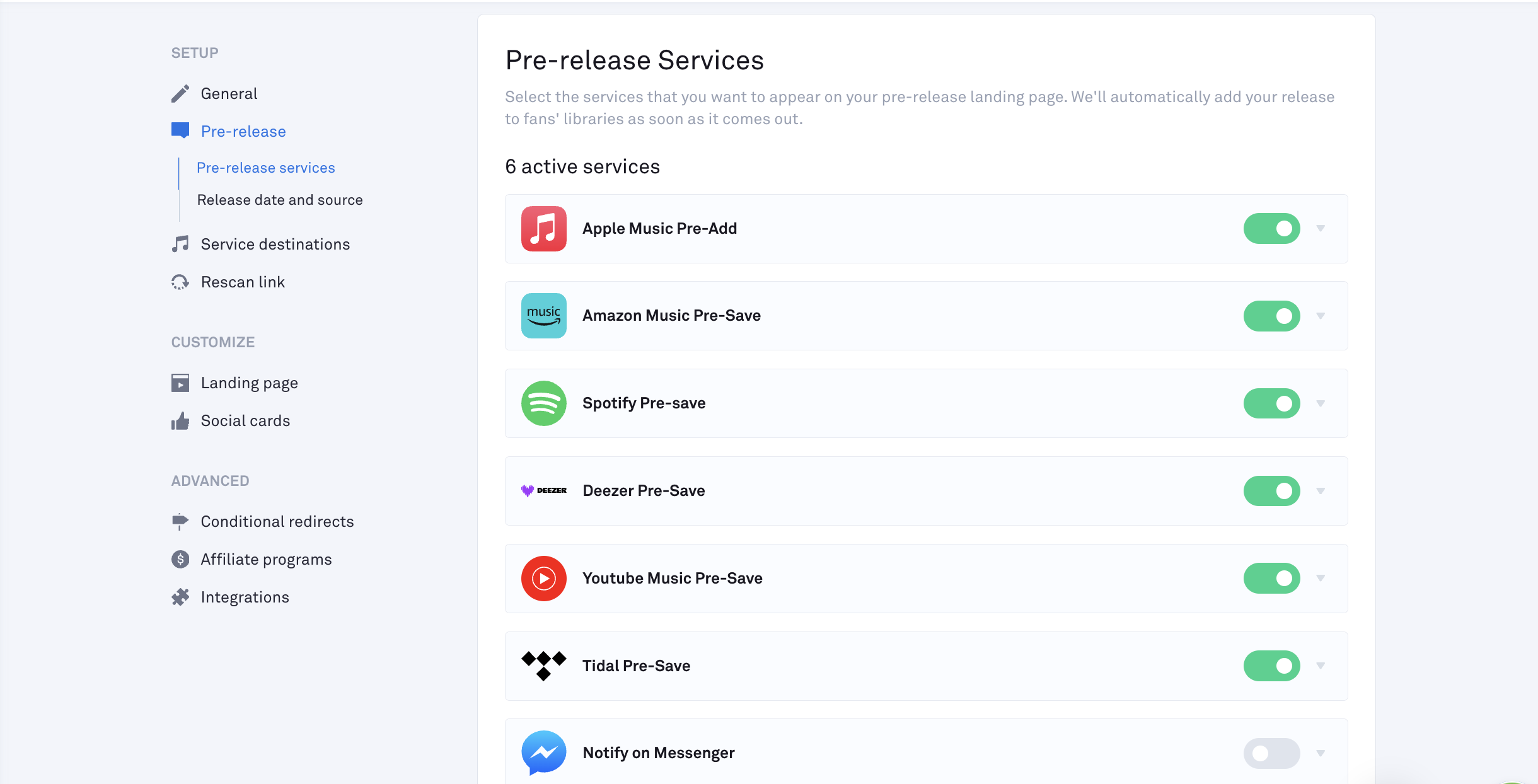Open the General settings section
This screenshot has height=784, width=1538.
click(229, 93)
